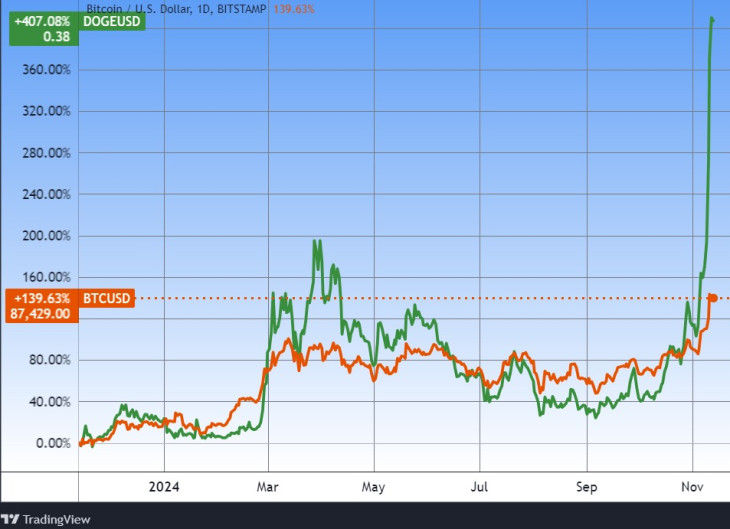Click the 360.00% axis label
This screenshot has width=730, height=529.
pyautogui.click(x=47, y=70)
